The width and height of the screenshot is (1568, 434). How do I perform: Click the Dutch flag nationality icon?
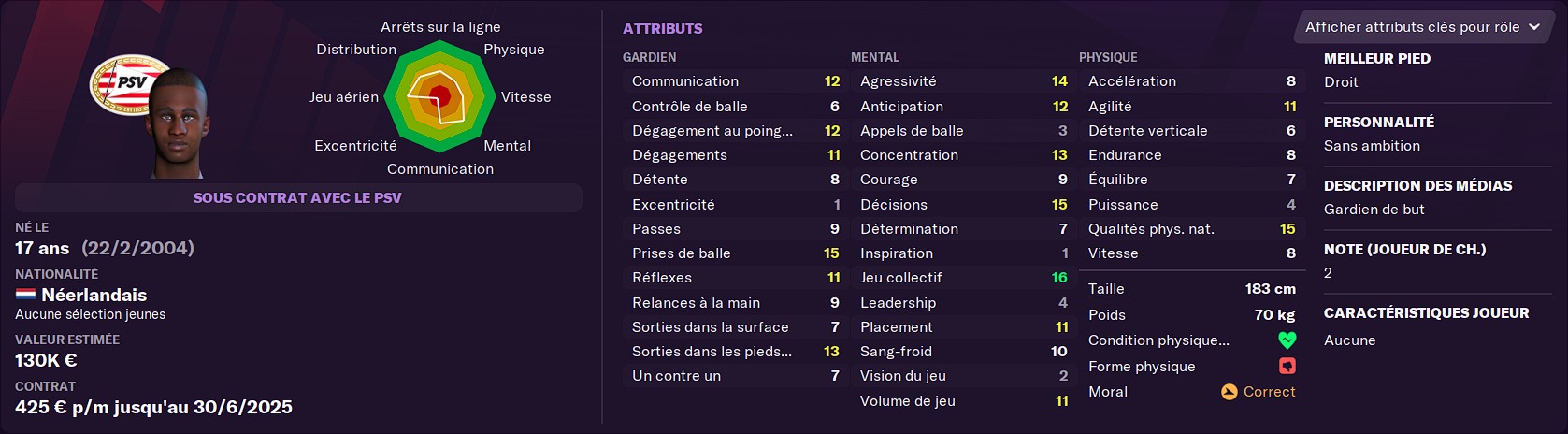coord(25,295)
